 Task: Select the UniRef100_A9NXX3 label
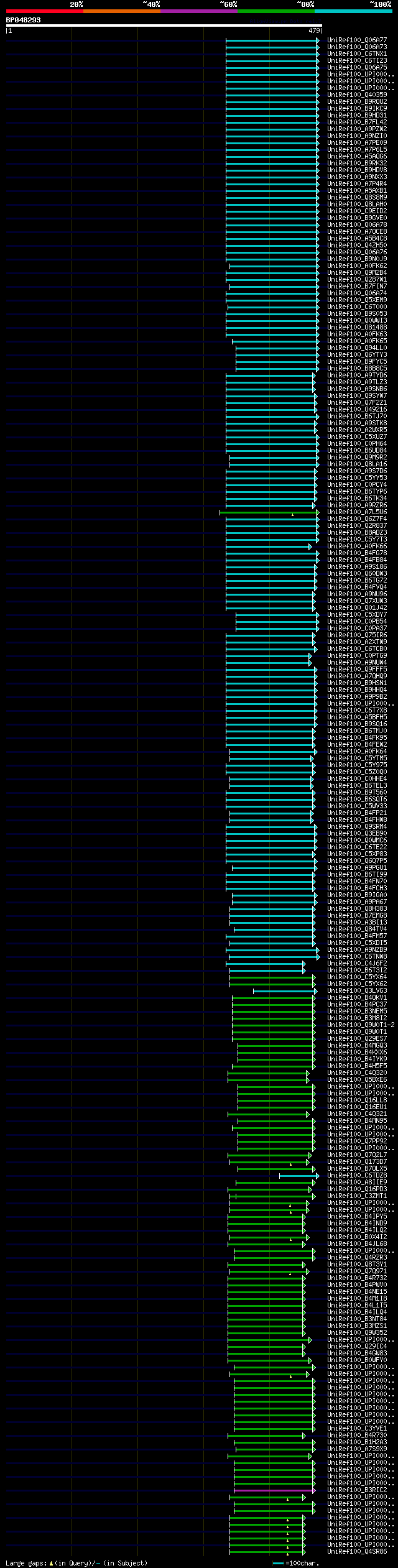click(x=357, y=177)
